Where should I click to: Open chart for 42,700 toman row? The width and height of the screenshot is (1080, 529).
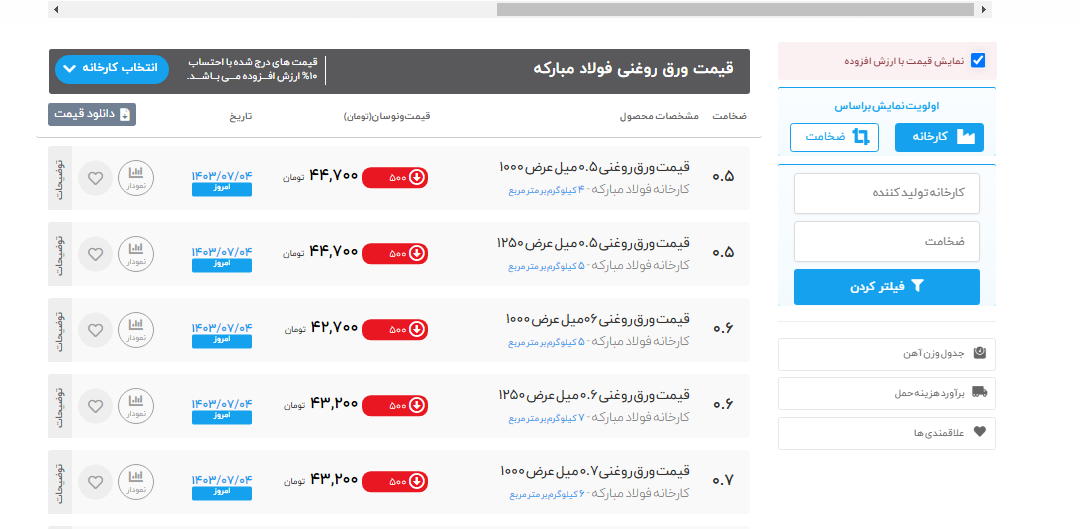(135, 330)
